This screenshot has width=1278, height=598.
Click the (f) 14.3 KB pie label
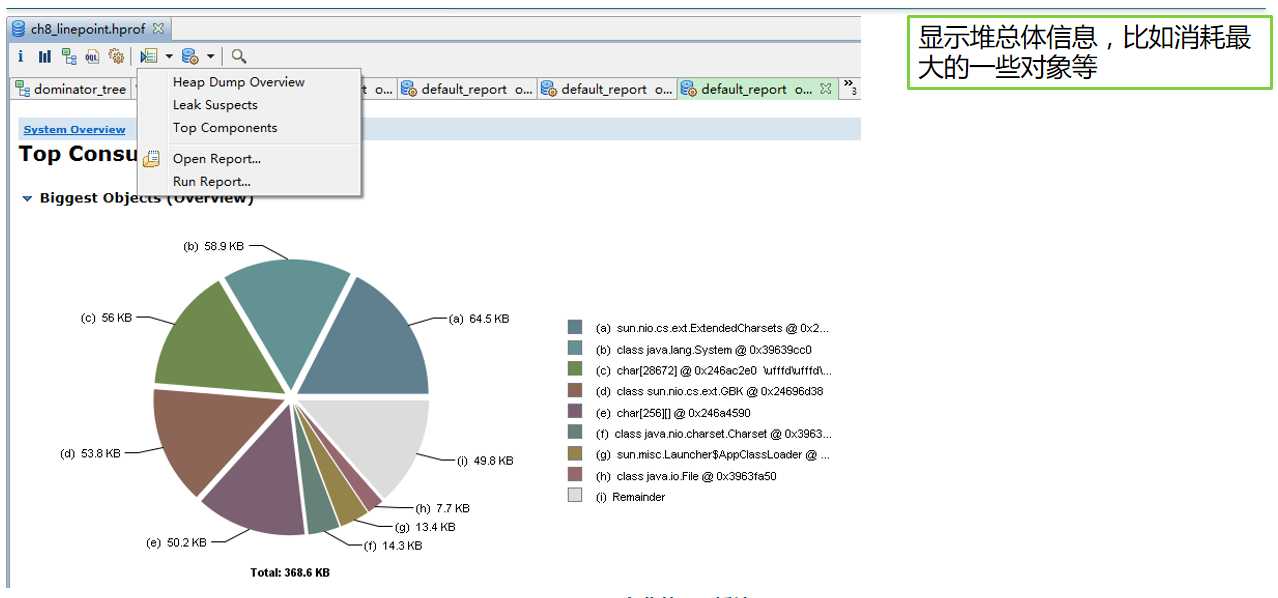393,546
